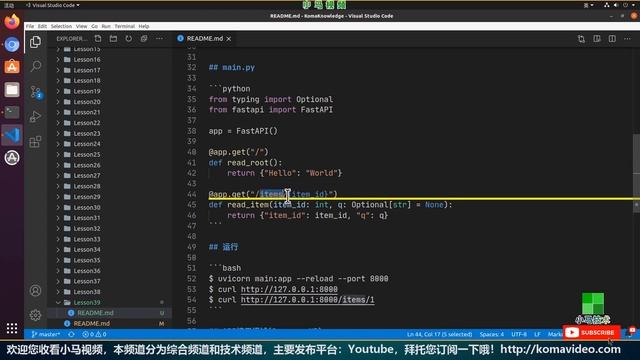This screenshot has height=360, width=640.
Task: Open Explorer more actions ellipsis
Action: (159, 38)
